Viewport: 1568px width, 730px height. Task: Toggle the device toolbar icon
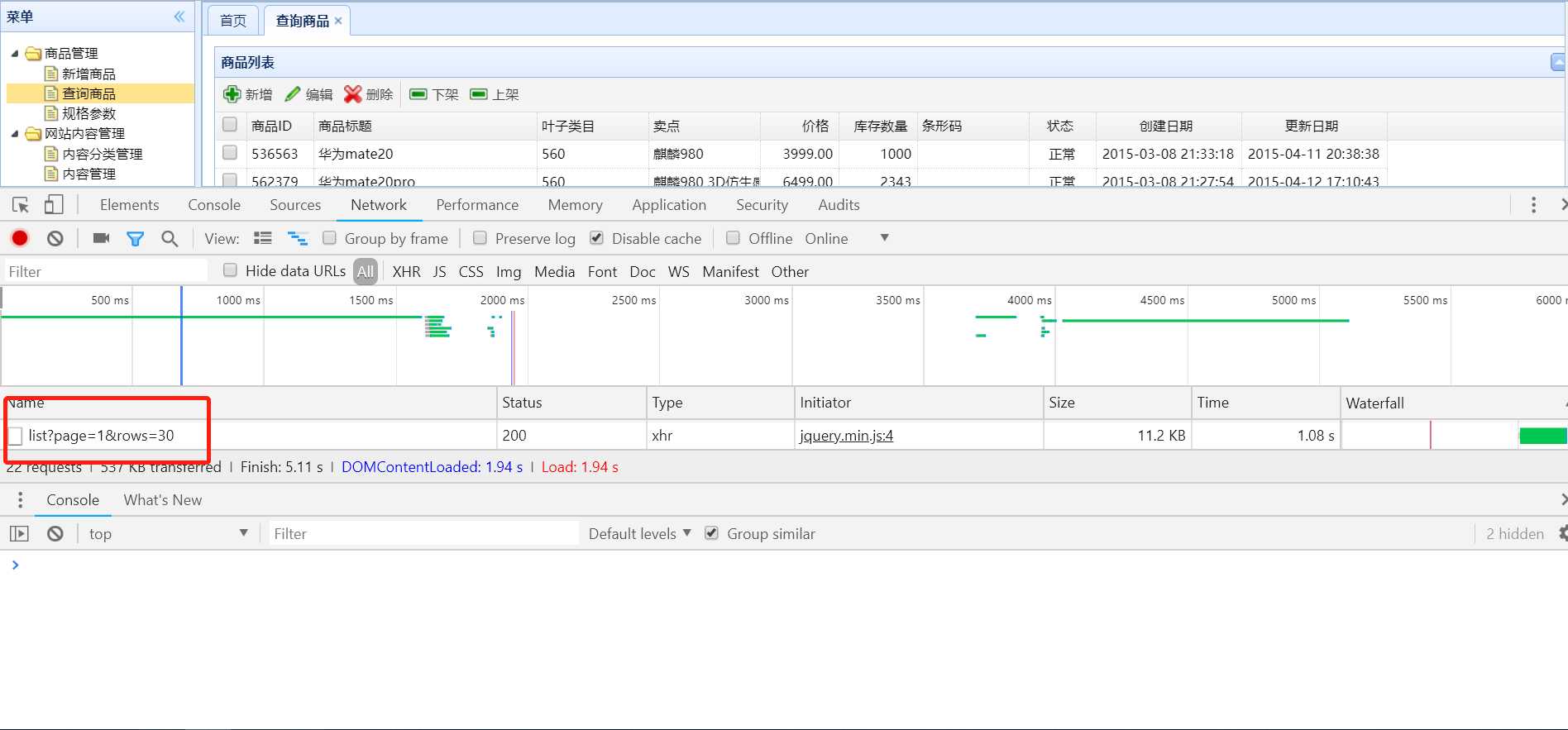pyautogui.click(x=54, y=205)
